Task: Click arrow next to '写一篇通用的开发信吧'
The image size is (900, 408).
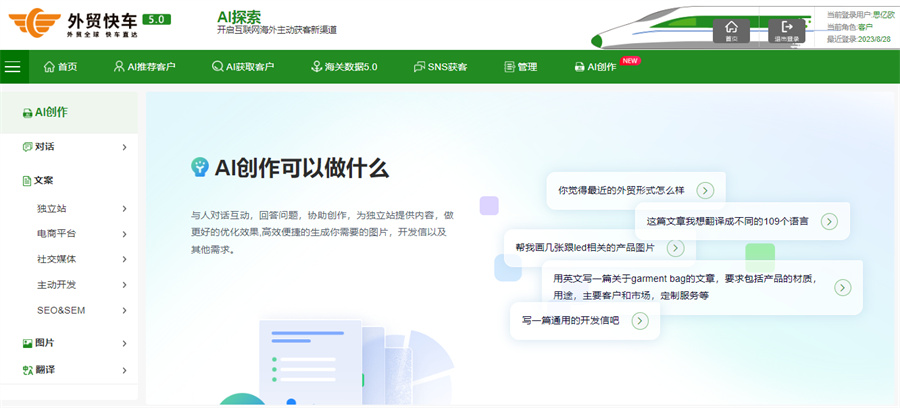Action: pyautogui.click(x=640, y=321)
